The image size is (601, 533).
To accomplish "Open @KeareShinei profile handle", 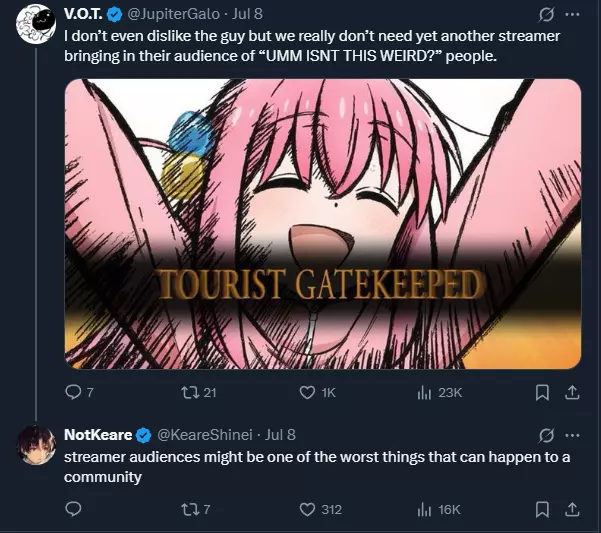I will [205, 435].
